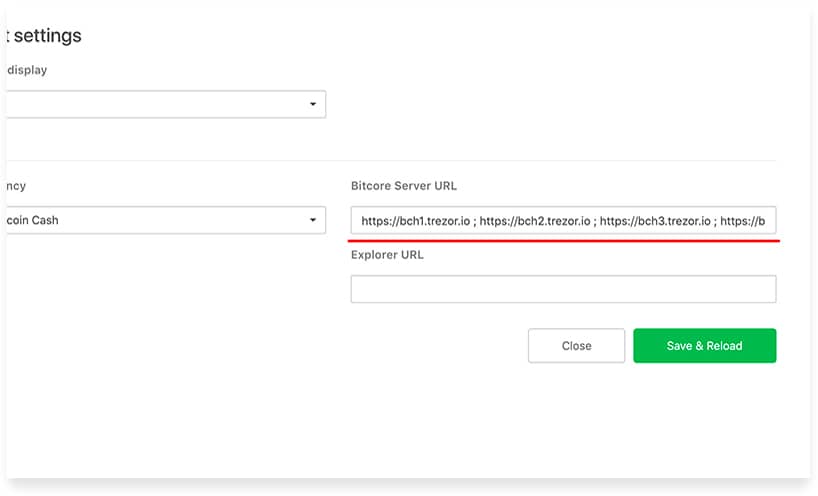Click inside the empty display combo box
Screen dimensions: 818x496
coord(166,104)
